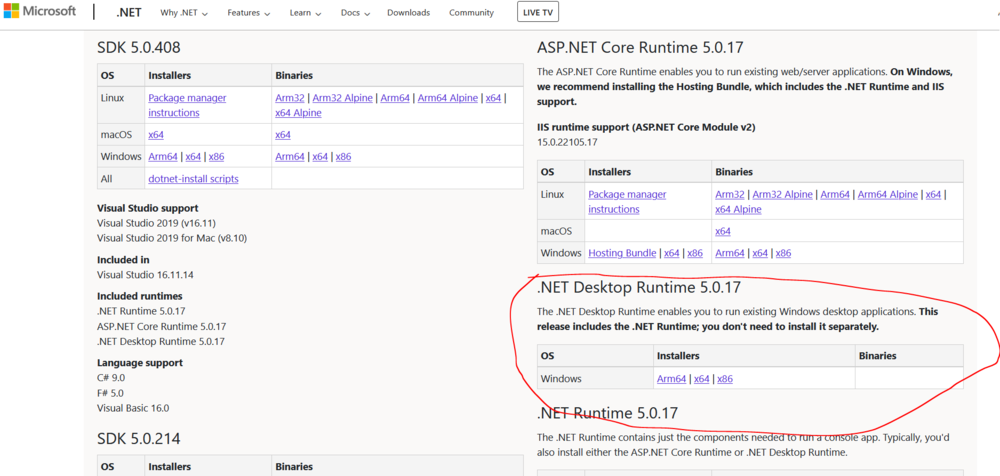1000x476 pixels.
Task: Download .NET Desktop Runtime Windows x64 installer
Action: tap(701, 379)
